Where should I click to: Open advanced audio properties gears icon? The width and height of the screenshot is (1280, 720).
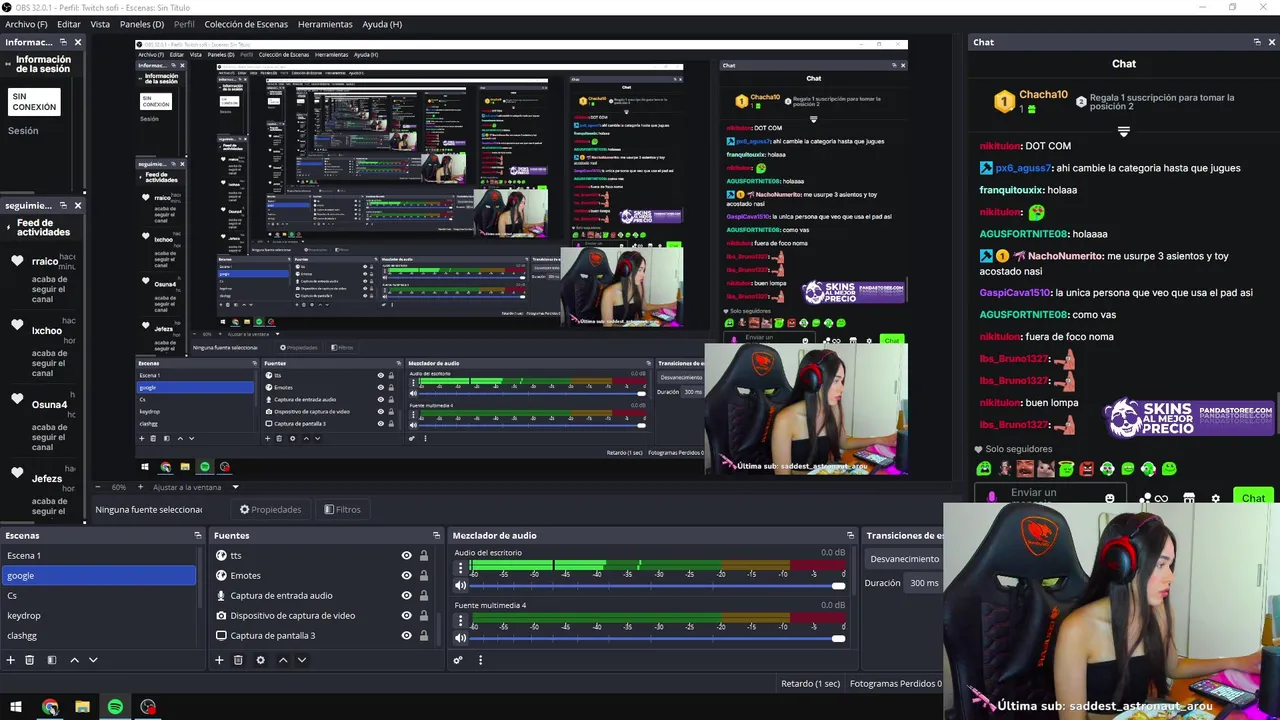click(x=458, y=660)
